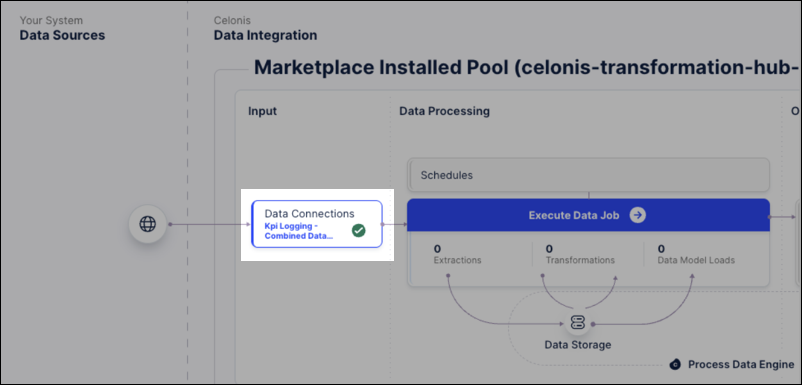Image resolution: width=802 pixels, height=385 pixels.
Task: Select the 0 Transformations counter
Action: click(x=580, y=255)
